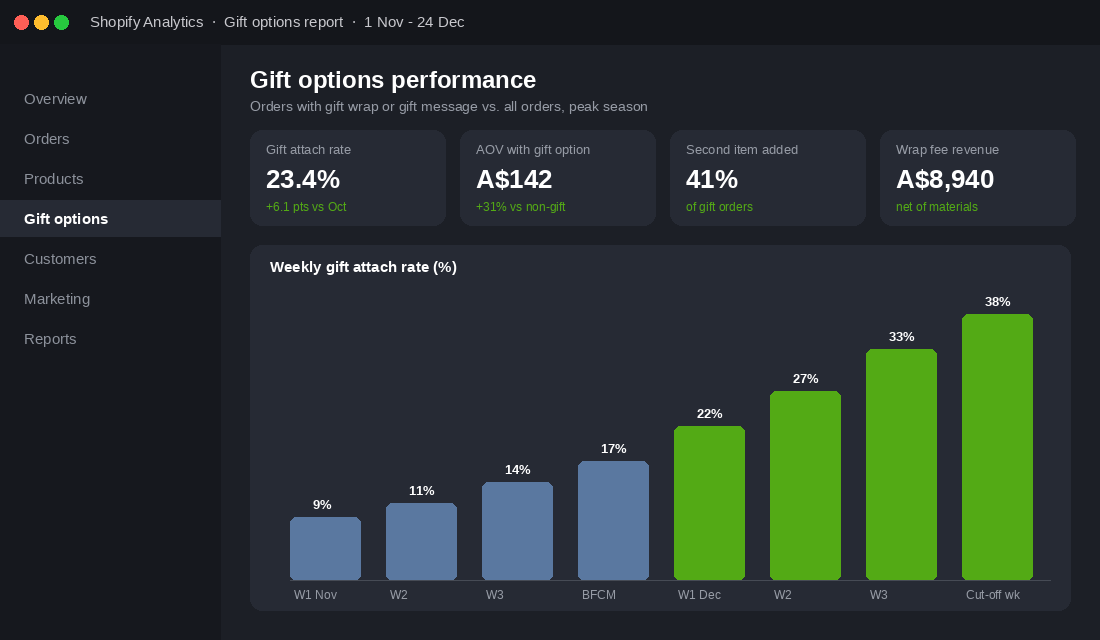Click the '1 Nov - 24 Dec' date range
1100x640 pixels.
tap(414, 22)
